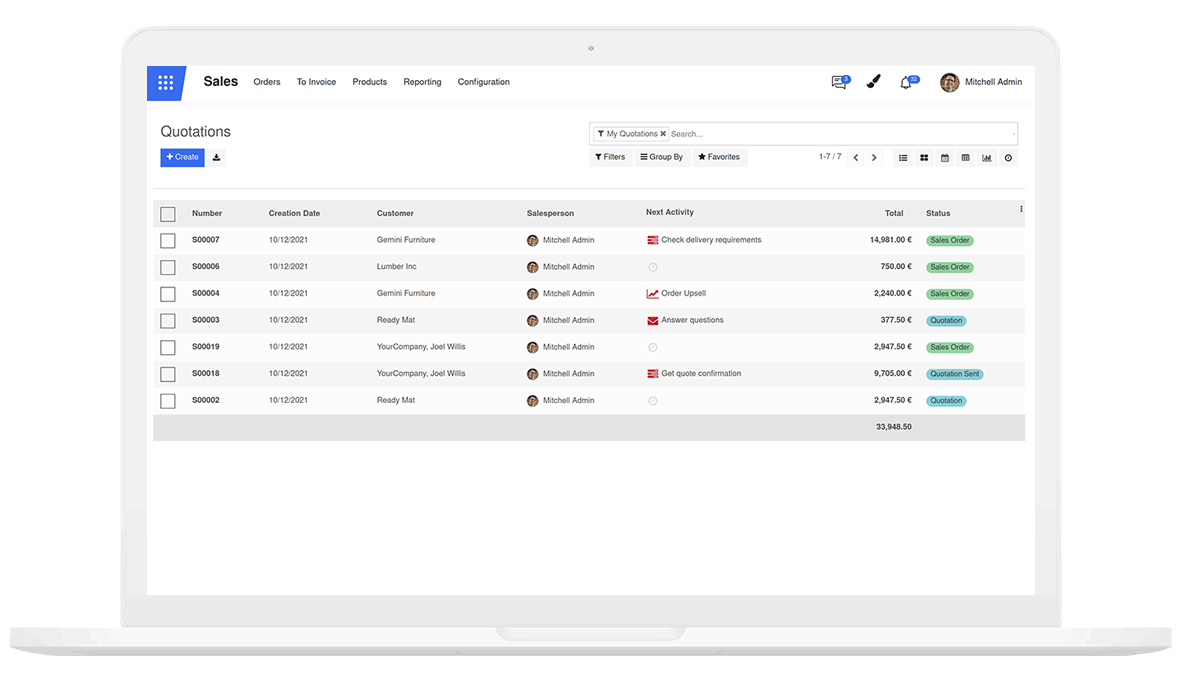Switch to Kanban view
The width and height of the screenshot is (1181, 695).
924,158
